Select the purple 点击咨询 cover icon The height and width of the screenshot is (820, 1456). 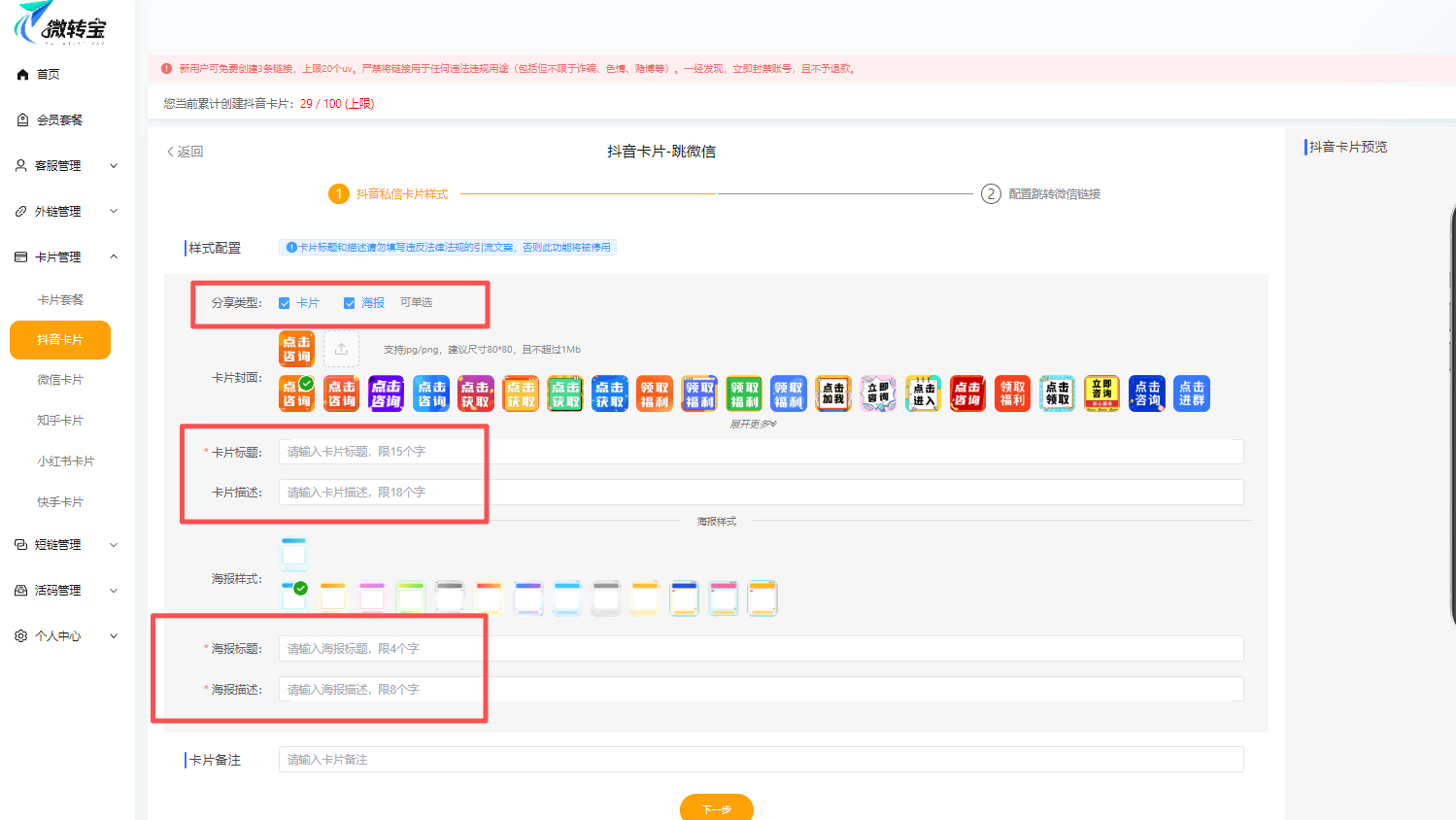point(386,393)
